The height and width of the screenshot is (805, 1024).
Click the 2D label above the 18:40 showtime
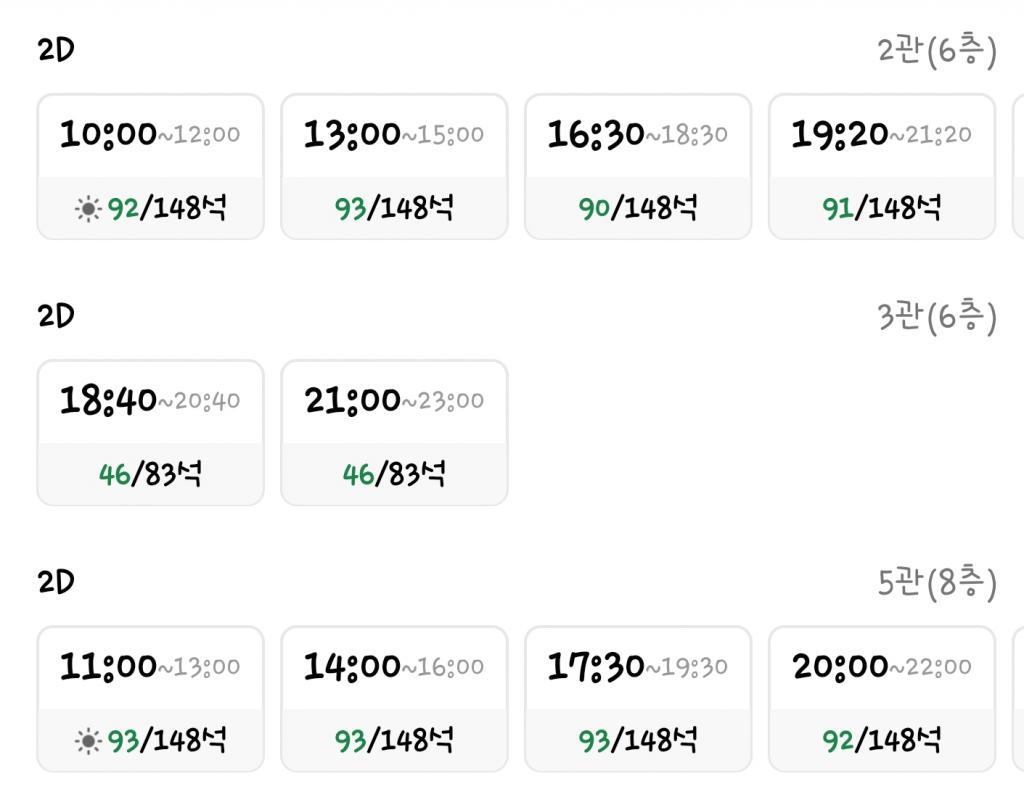coord(56,316)
